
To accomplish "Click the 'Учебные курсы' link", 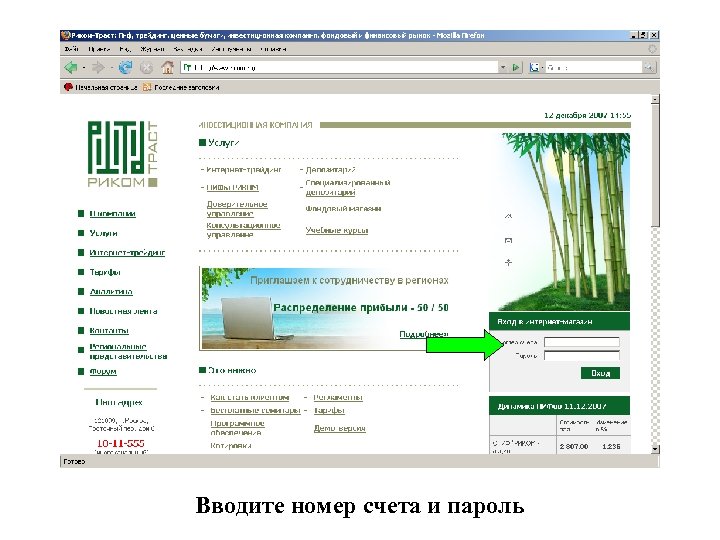I will 337,230.
